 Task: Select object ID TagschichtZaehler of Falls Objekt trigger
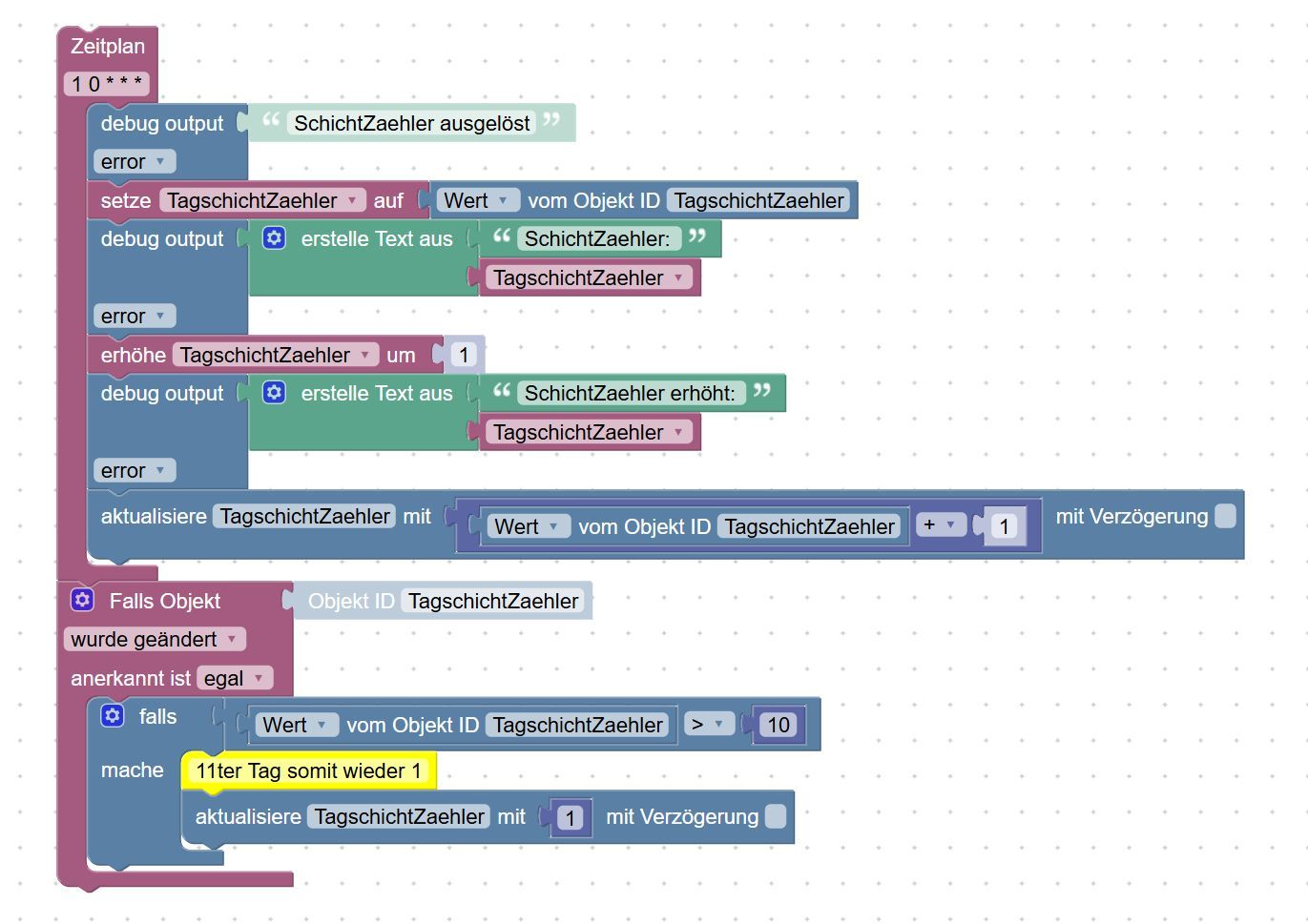tap(493, 601)
